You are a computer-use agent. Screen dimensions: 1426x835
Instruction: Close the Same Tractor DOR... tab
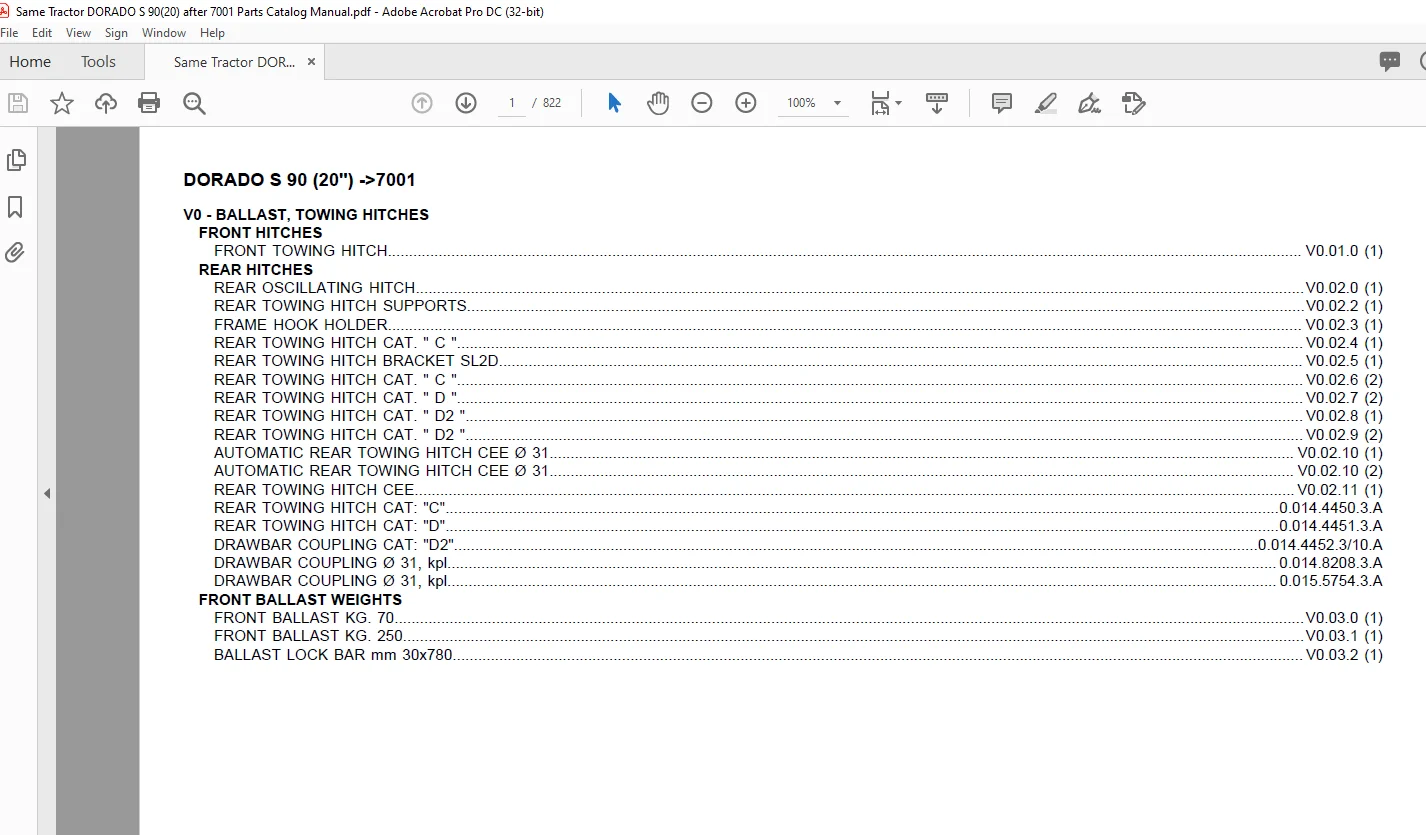point(311,61)
